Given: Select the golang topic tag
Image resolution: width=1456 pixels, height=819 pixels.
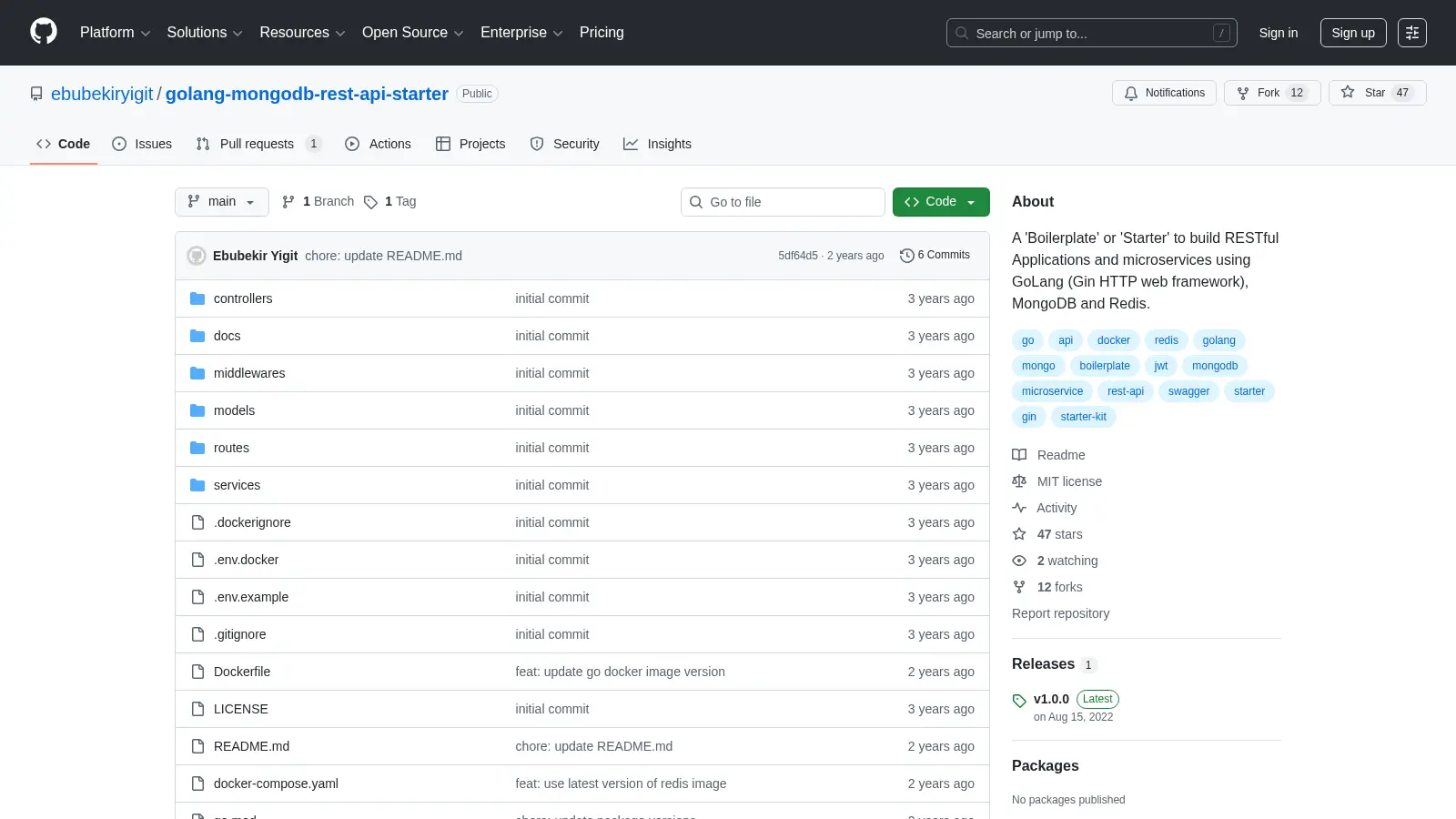Looking at the screenshot, I should tap(1218, 340).
